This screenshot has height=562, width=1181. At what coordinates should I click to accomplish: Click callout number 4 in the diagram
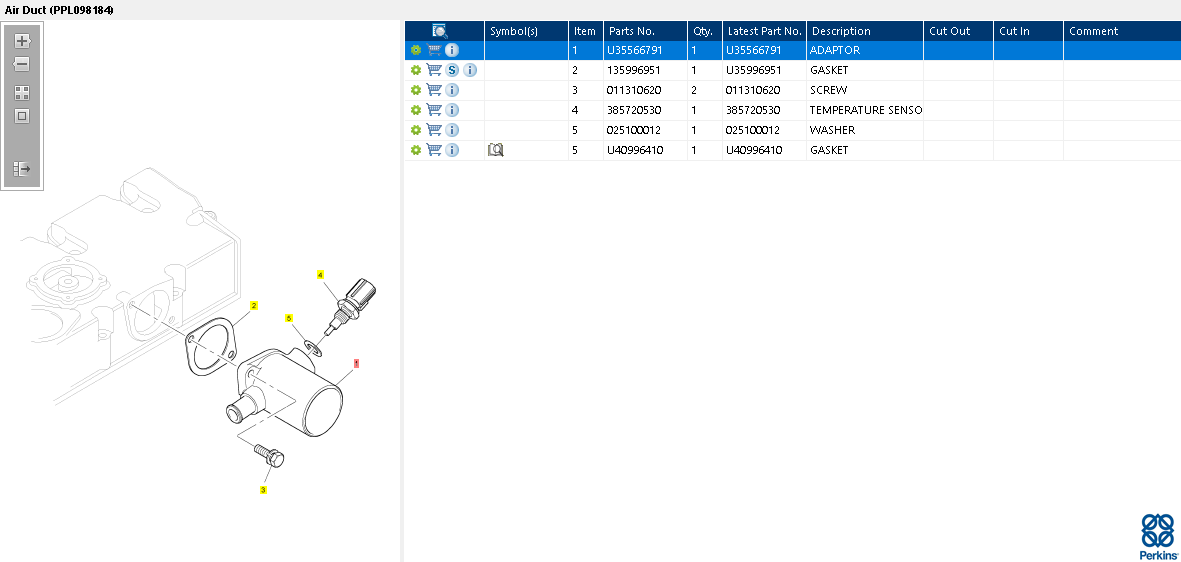pyautogui.click(x=320, y=275)
